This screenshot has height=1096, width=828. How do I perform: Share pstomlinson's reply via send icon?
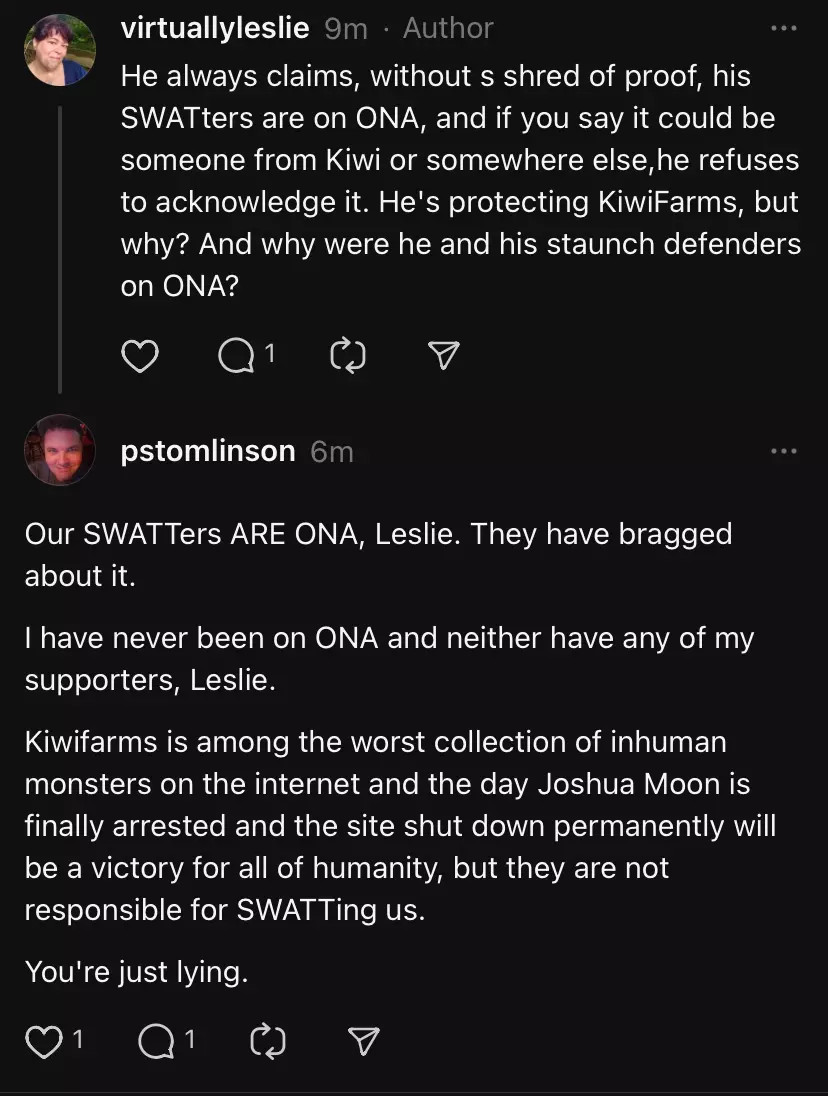pos(363,1041)
